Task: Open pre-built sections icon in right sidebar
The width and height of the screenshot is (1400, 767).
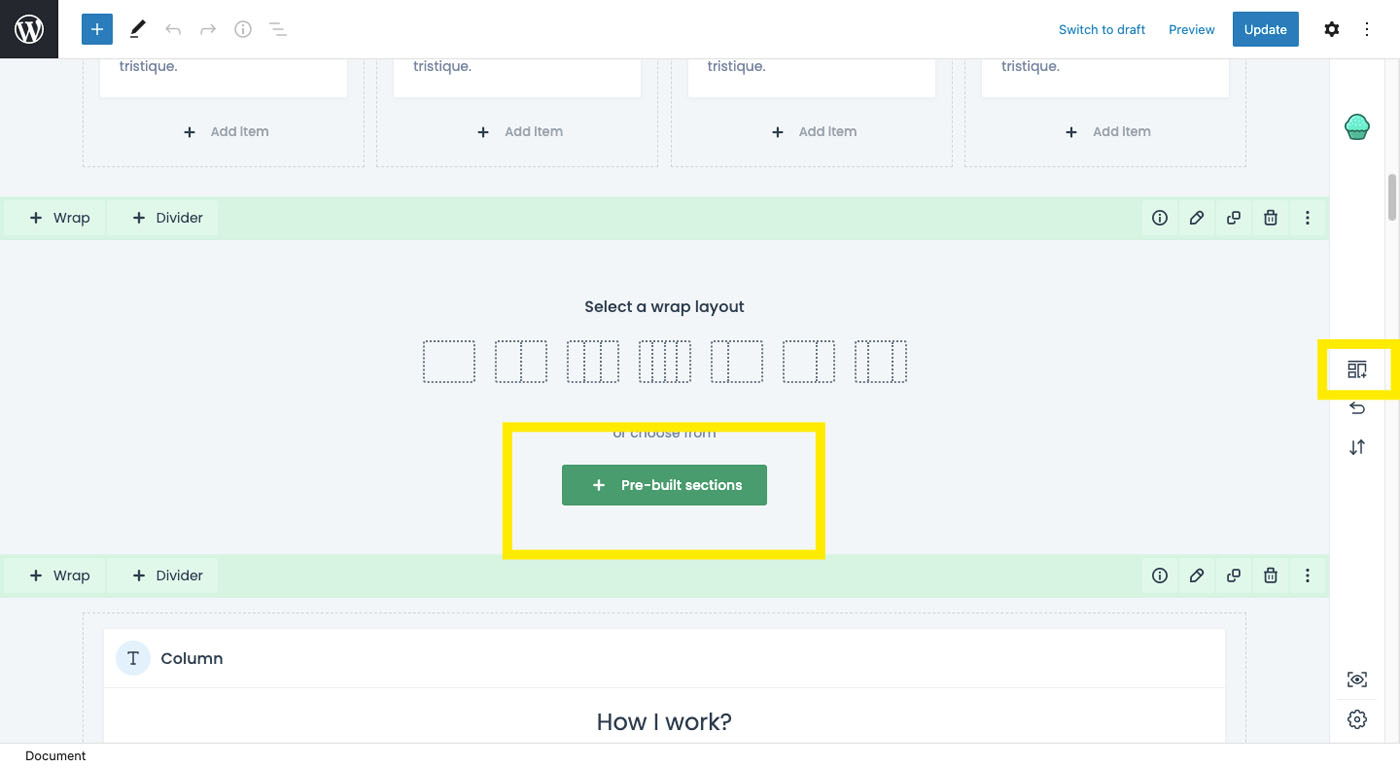Action: point(1357,370)
